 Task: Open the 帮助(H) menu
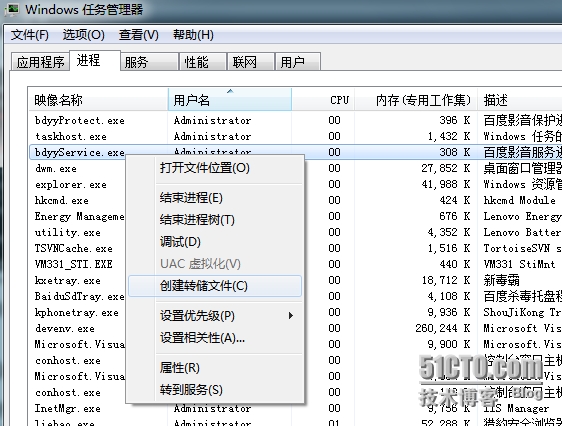tap(193, 35)
